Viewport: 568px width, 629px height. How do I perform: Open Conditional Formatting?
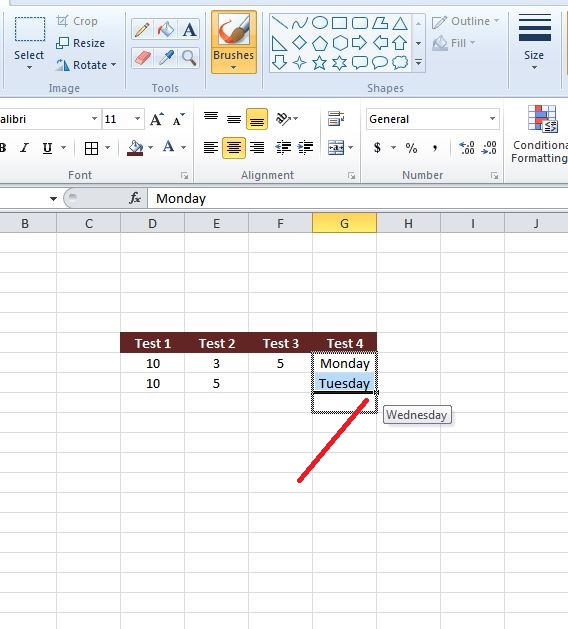(x=540, y=134)
